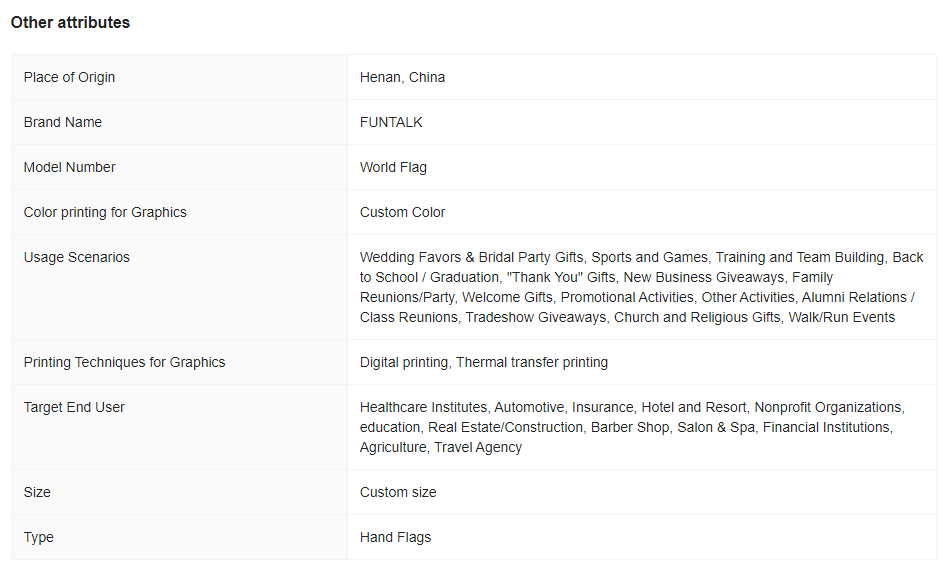Viewport: 950px width, 572px height.
Task: Click the "World Flag" model value
Action: point(393,167)
